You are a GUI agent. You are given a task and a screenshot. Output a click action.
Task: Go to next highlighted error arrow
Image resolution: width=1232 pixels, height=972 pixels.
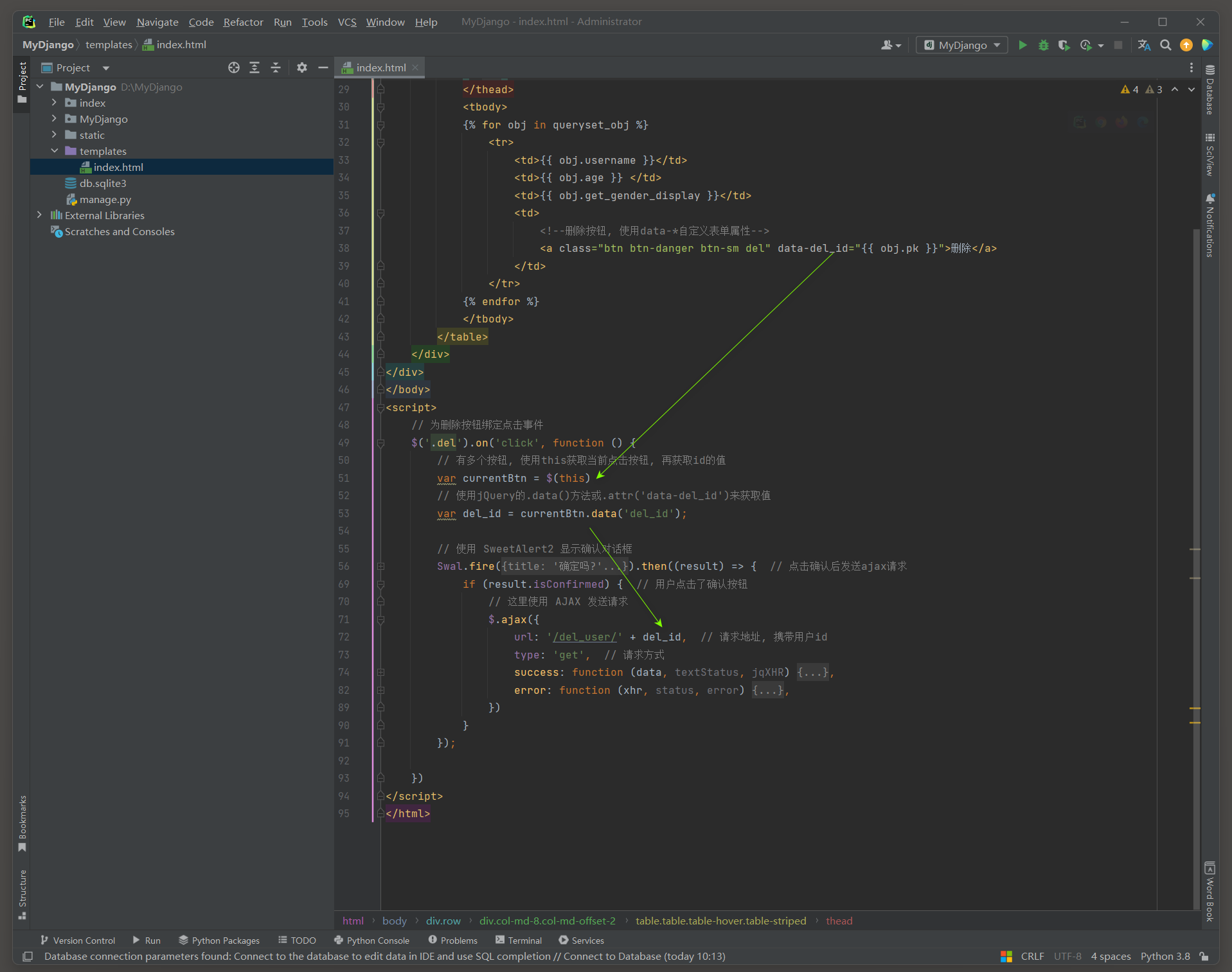[1192, 89]
